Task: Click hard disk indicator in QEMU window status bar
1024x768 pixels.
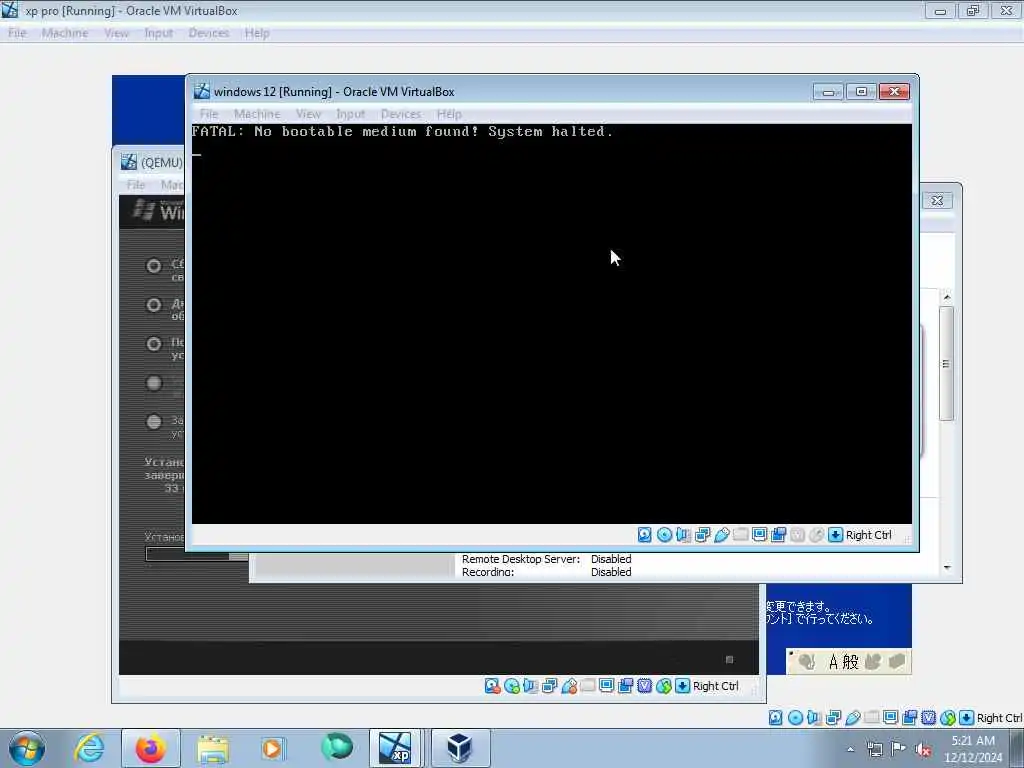Action: pyautogui.click(x=492, y=686)
